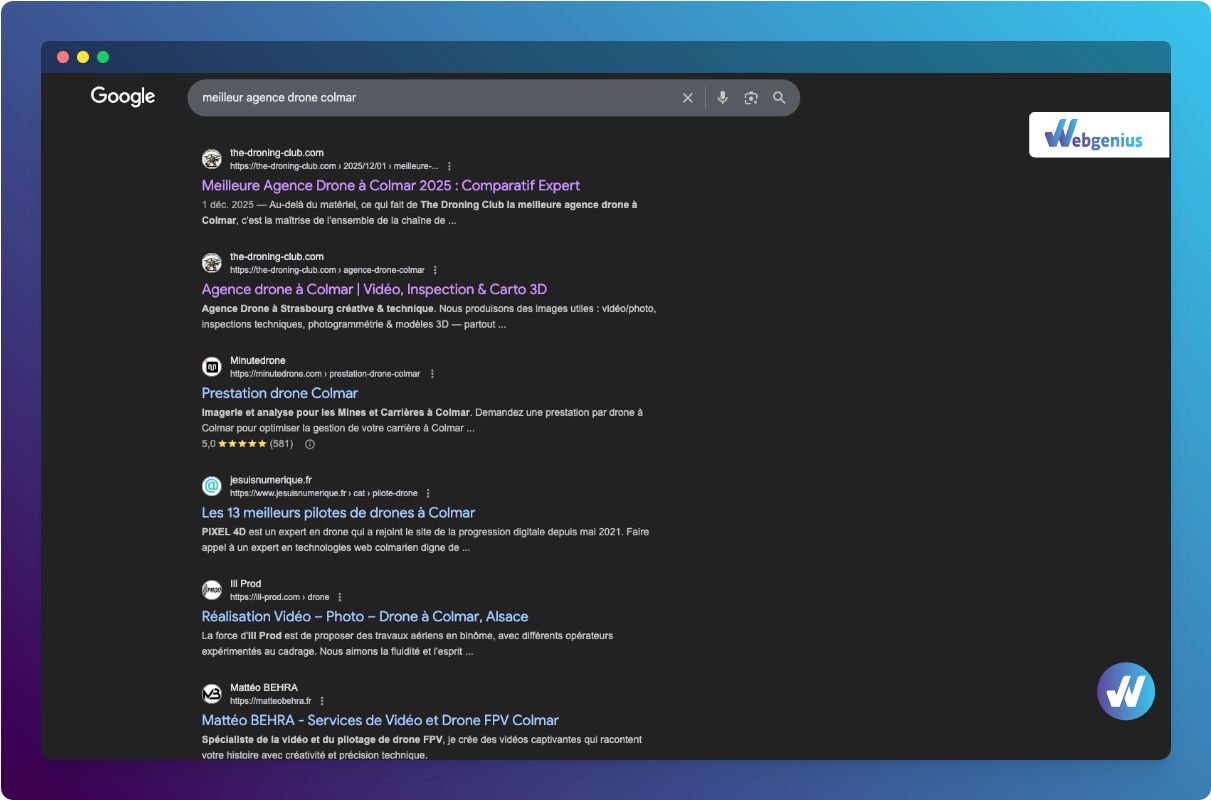Open more options for 2025/12/01 meilleure result

(449, 166)
